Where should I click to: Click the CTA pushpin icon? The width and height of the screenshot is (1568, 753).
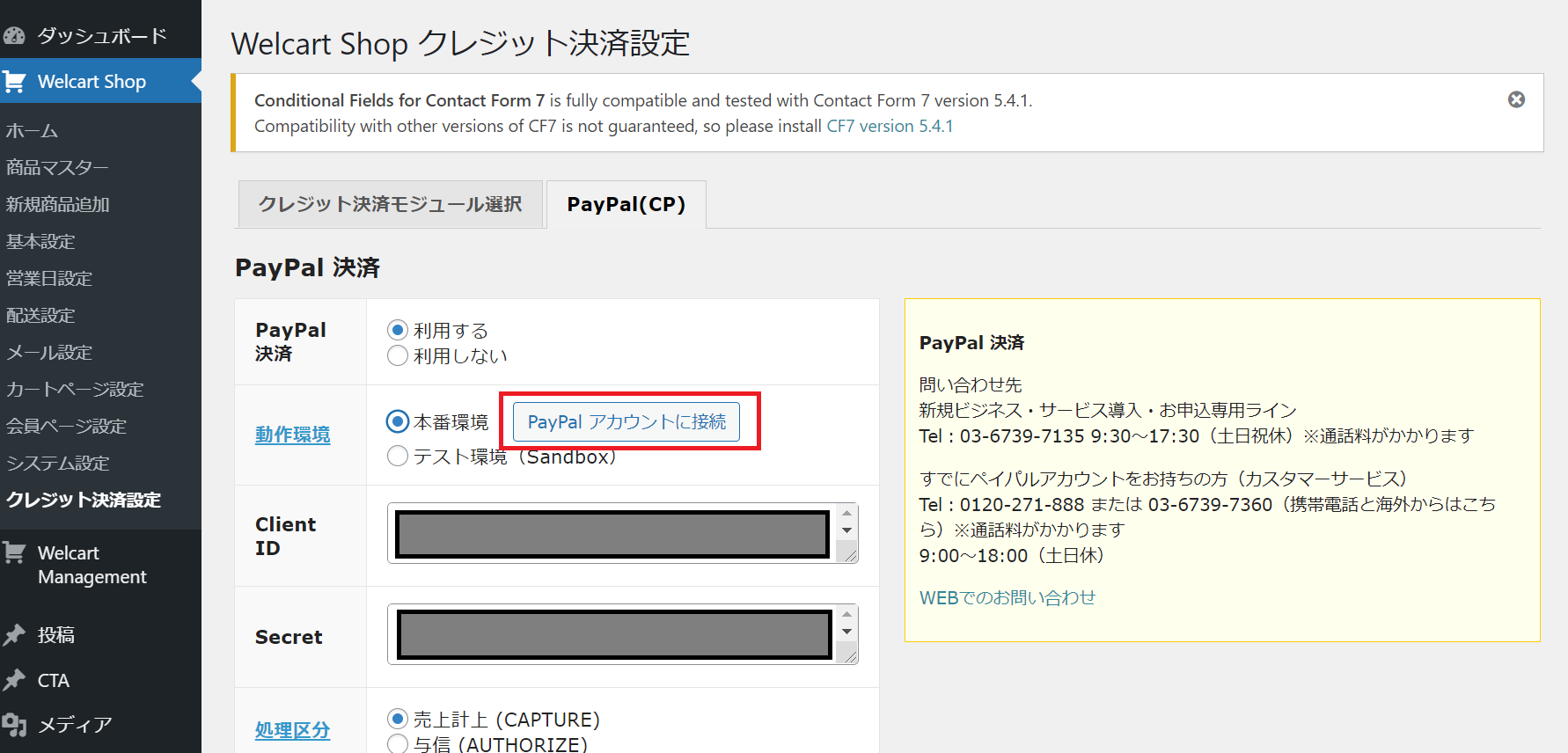[x=14, y=680]
